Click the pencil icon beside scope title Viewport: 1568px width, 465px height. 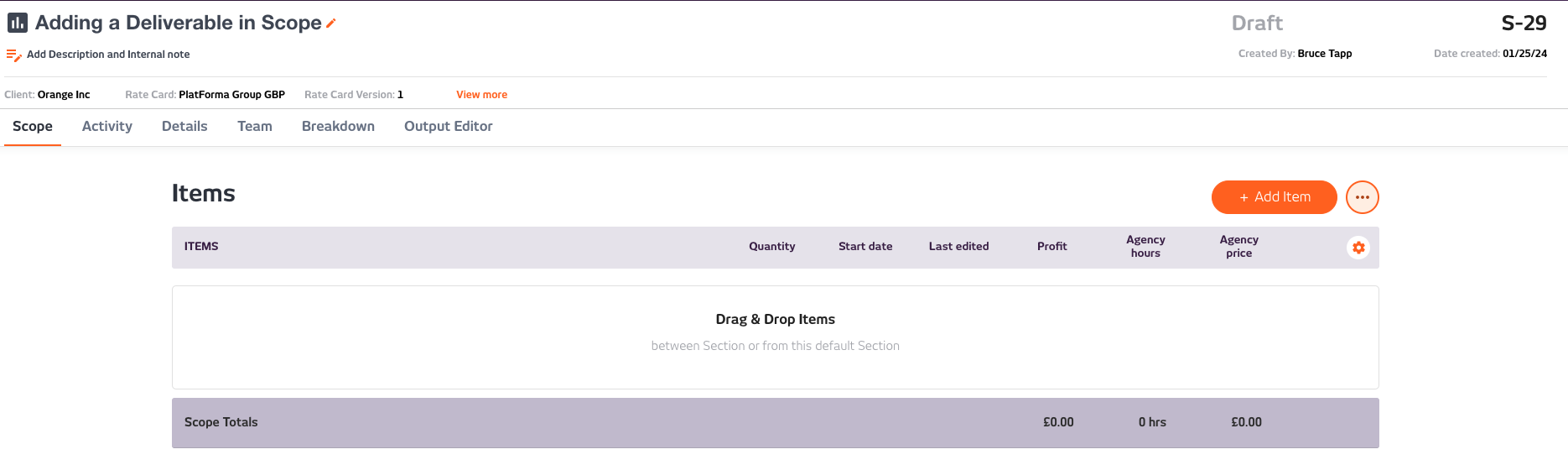(330, 24)
